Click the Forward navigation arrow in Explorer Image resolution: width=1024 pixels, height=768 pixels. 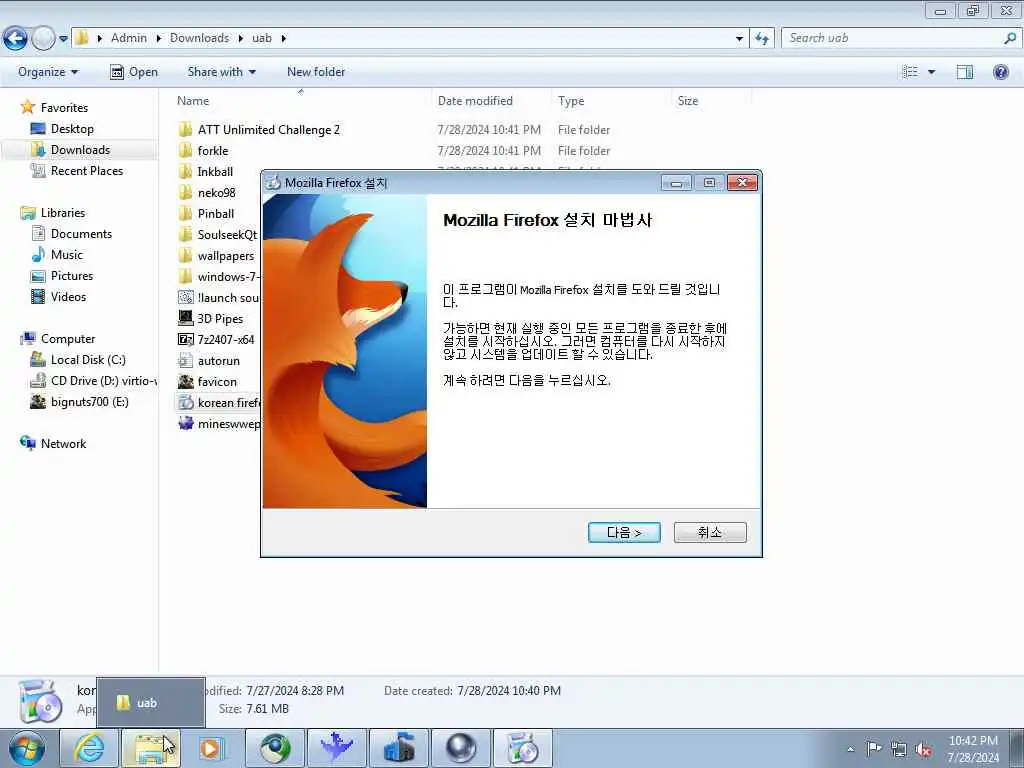tap(43, 39)
